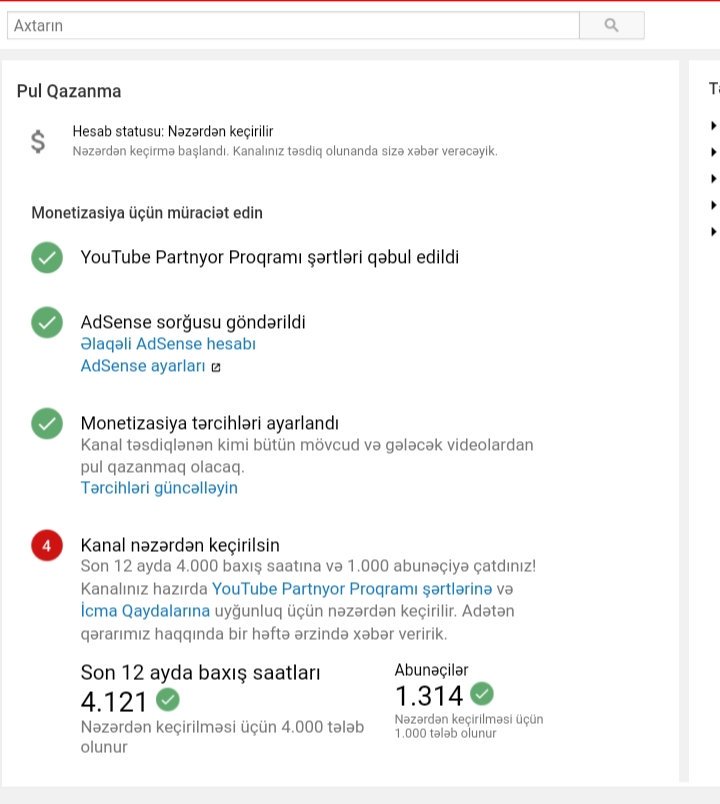Click green checkmark beside AdSense sorğusu göndərildi

point(47,323)
